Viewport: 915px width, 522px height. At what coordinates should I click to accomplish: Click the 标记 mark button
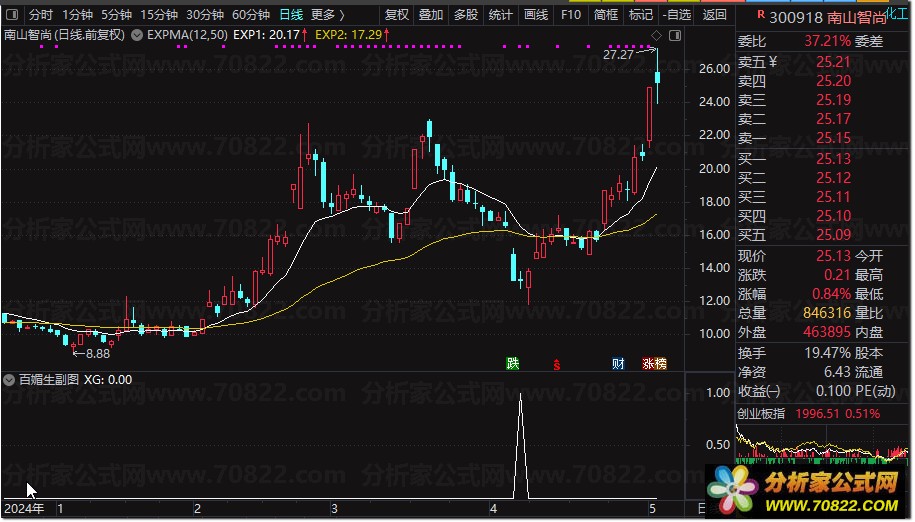click(641, 15)
